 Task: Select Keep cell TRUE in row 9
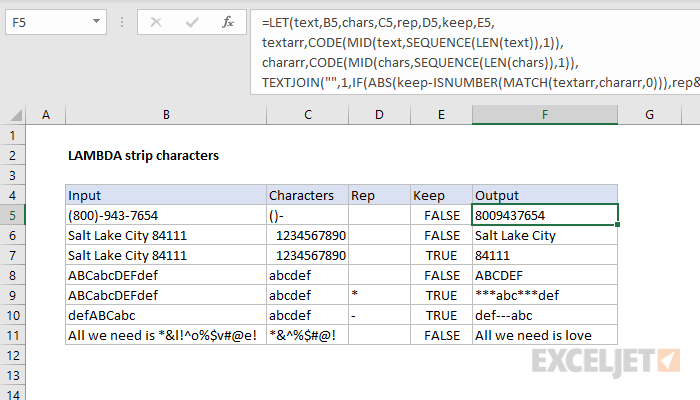(x=442, y=295)
